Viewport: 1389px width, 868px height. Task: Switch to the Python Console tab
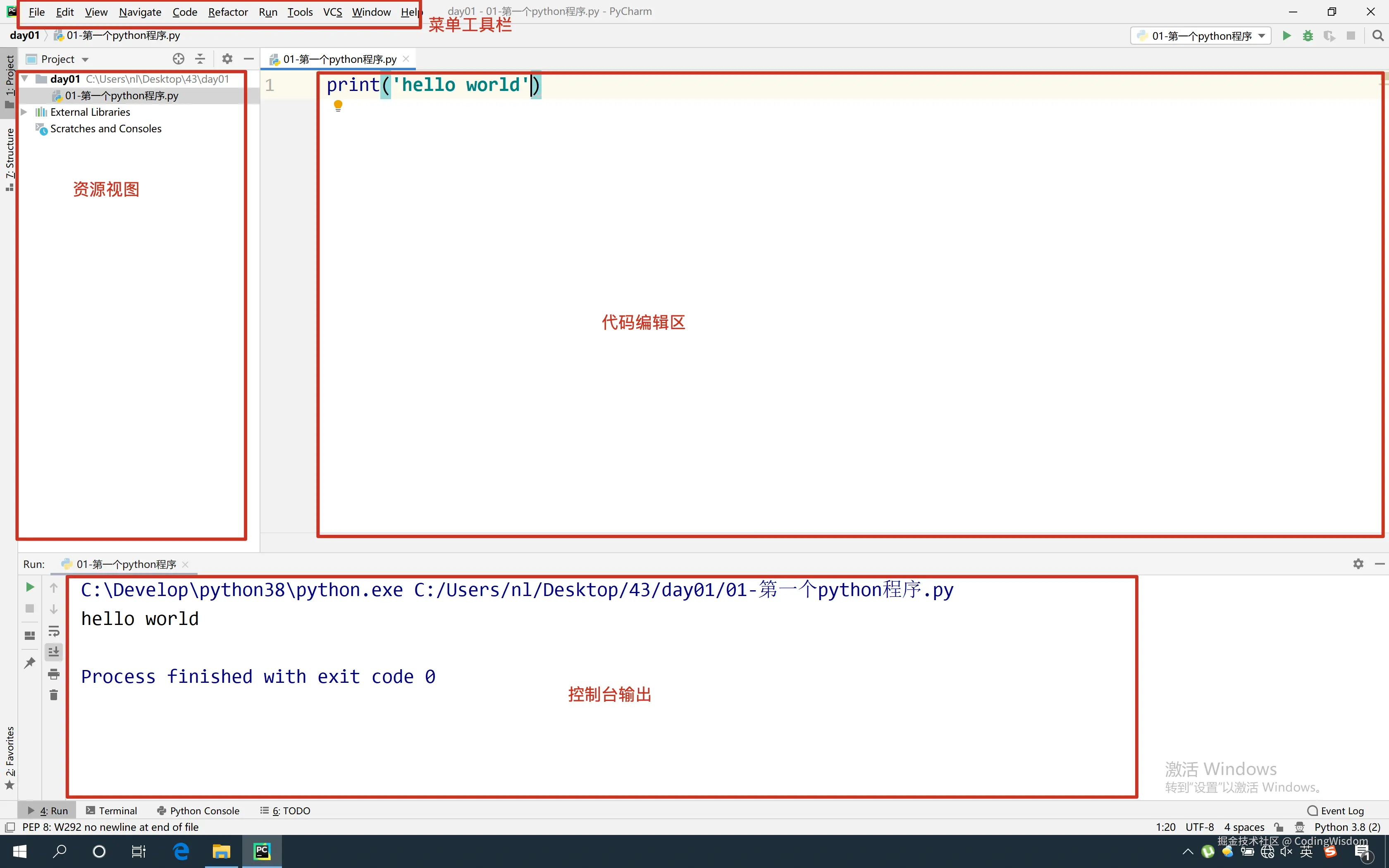click(x=198, y=810)
